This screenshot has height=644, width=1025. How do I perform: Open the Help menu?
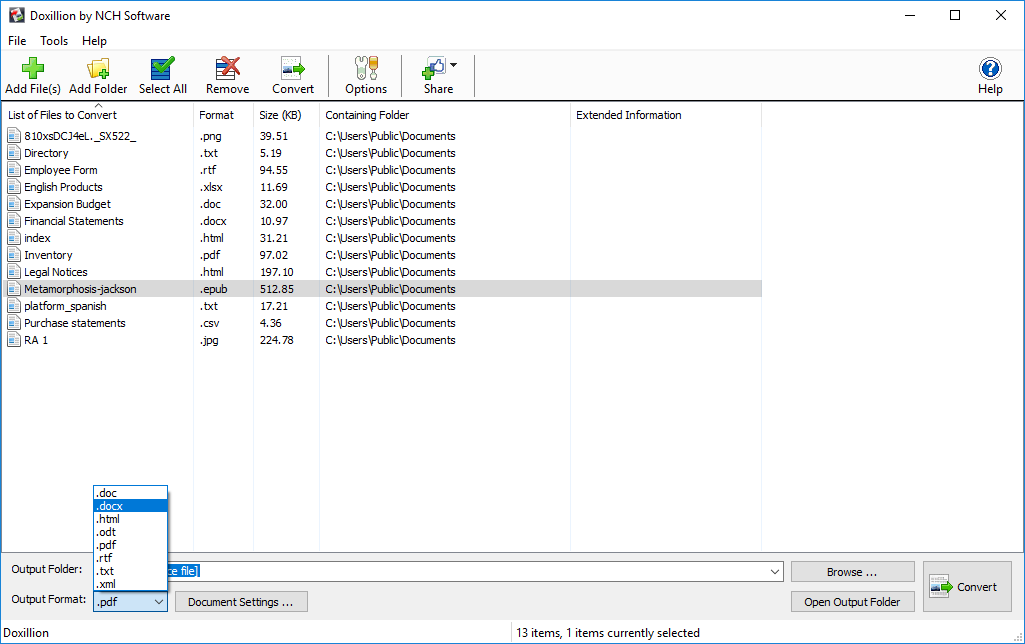point(94,41)
